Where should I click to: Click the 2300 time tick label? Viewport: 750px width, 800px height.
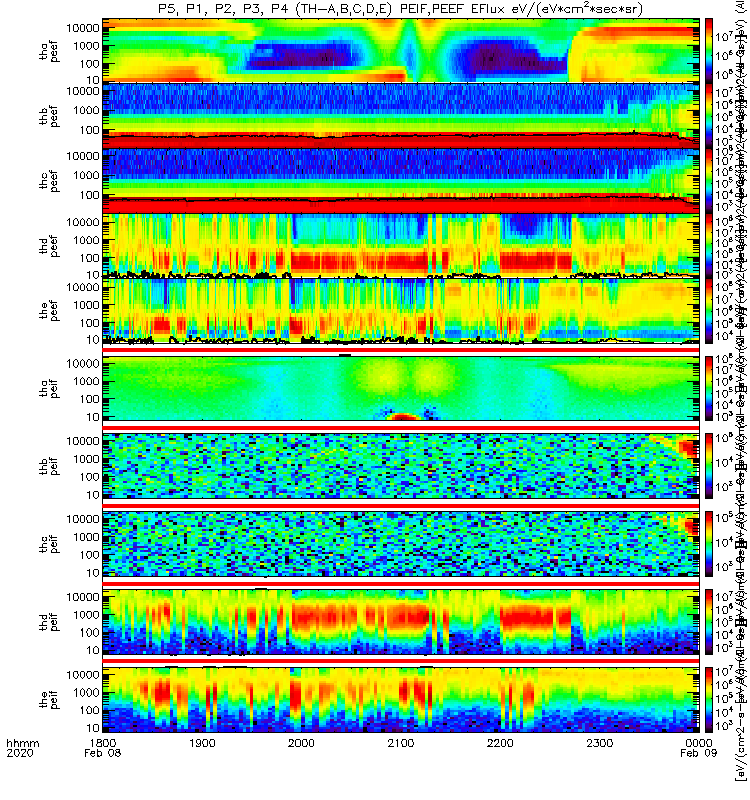pos(599,743)
